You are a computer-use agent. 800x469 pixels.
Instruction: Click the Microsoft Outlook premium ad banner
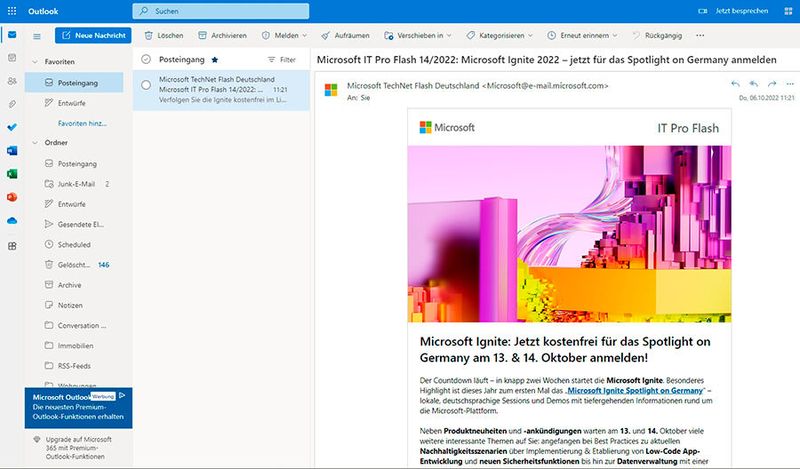[79, 407]
